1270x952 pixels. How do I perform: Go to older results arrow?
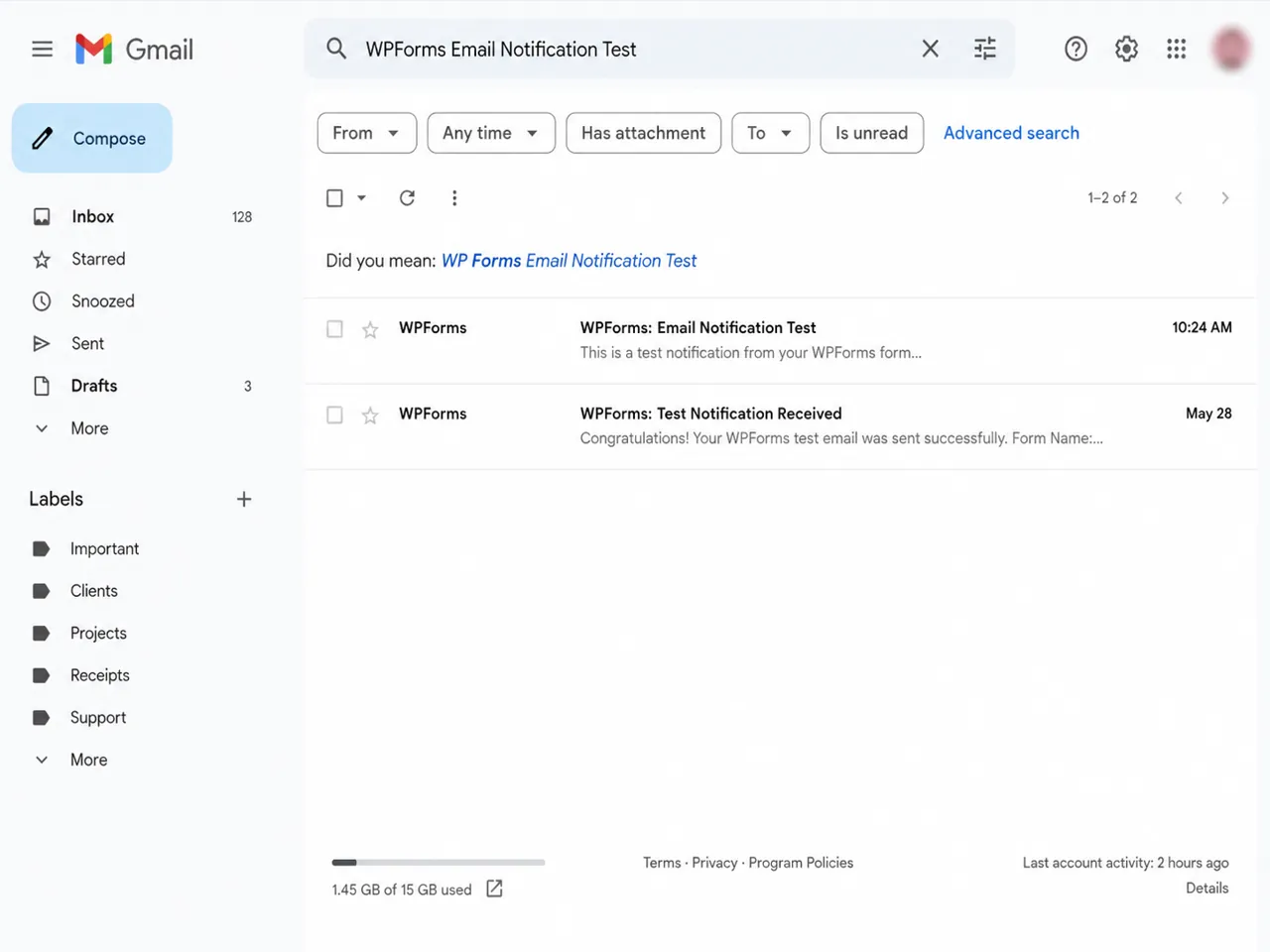click(x=1224, y=197)
